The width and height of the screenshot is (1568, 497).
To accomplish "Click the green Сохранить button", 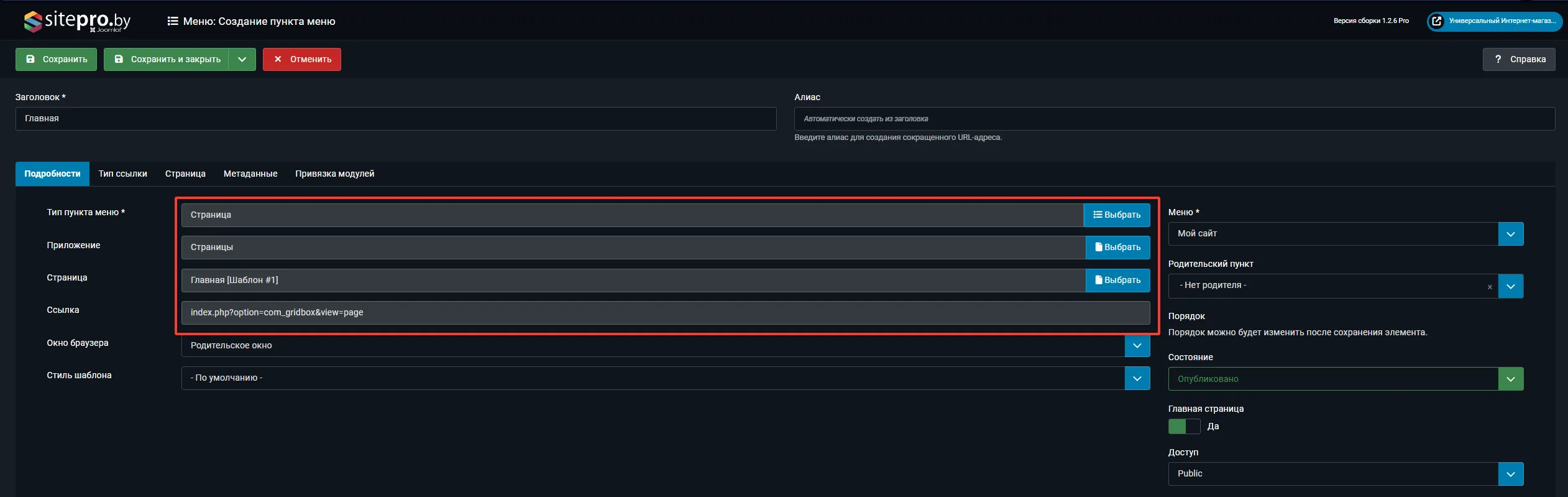I will (56, 60).
